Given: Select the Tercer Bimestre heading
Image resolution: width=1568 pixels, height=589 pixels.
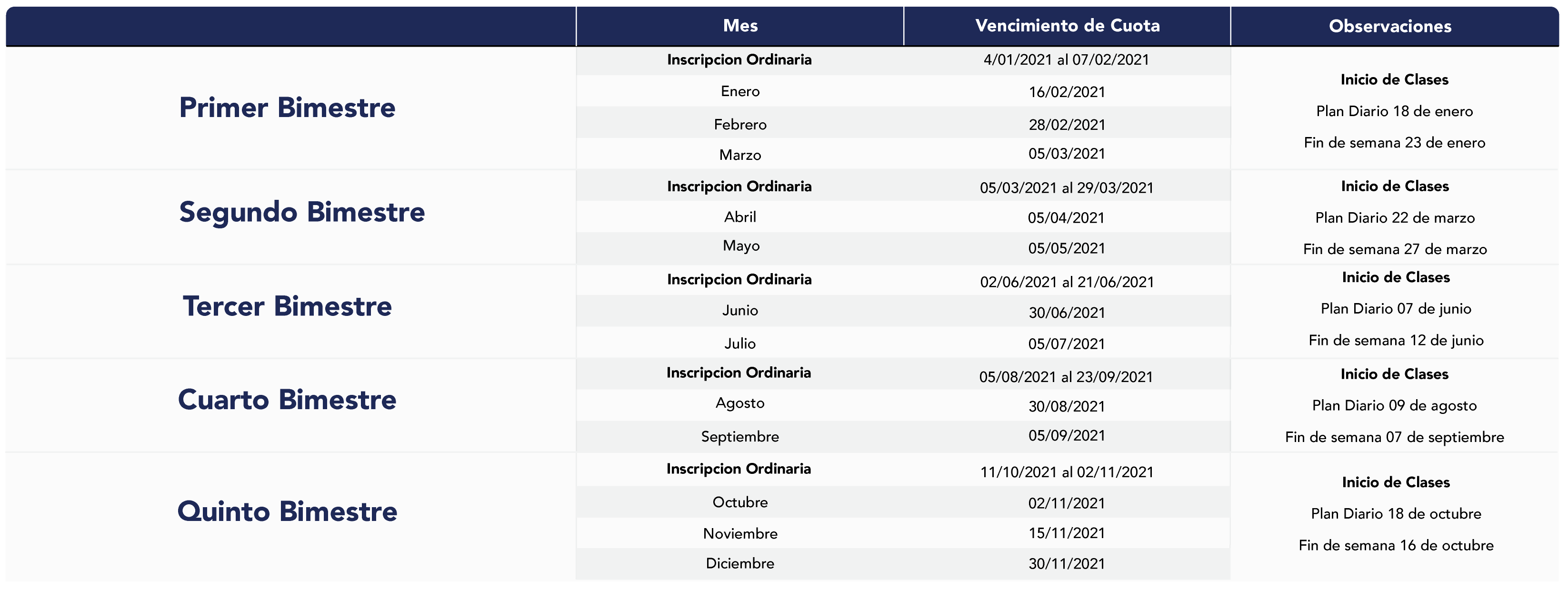Looking at the screenshot, I should tap(287, 306).
